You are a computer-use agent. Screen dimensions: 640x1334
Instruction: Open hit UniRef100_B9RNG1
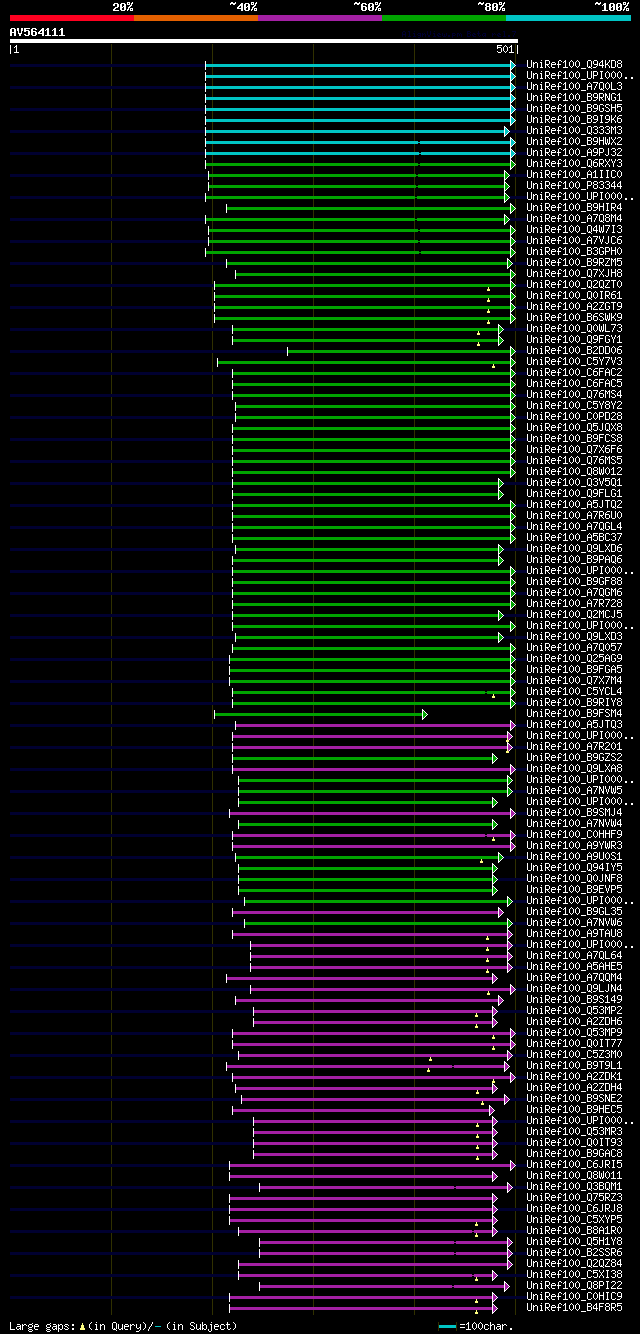[x=574, y=97]
